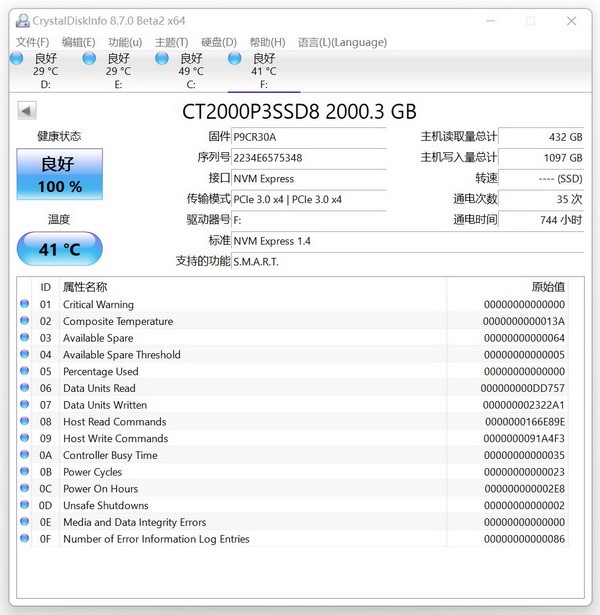
Task: Click the status dot for Available Spare row 03
Action: (24, 337)
